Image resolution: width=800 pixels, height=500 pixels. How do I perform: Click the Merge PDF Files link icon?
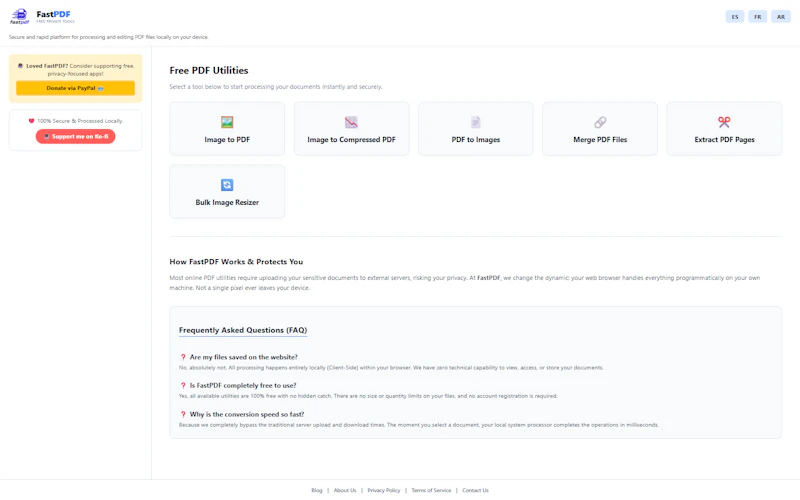[x=600, y=122]
